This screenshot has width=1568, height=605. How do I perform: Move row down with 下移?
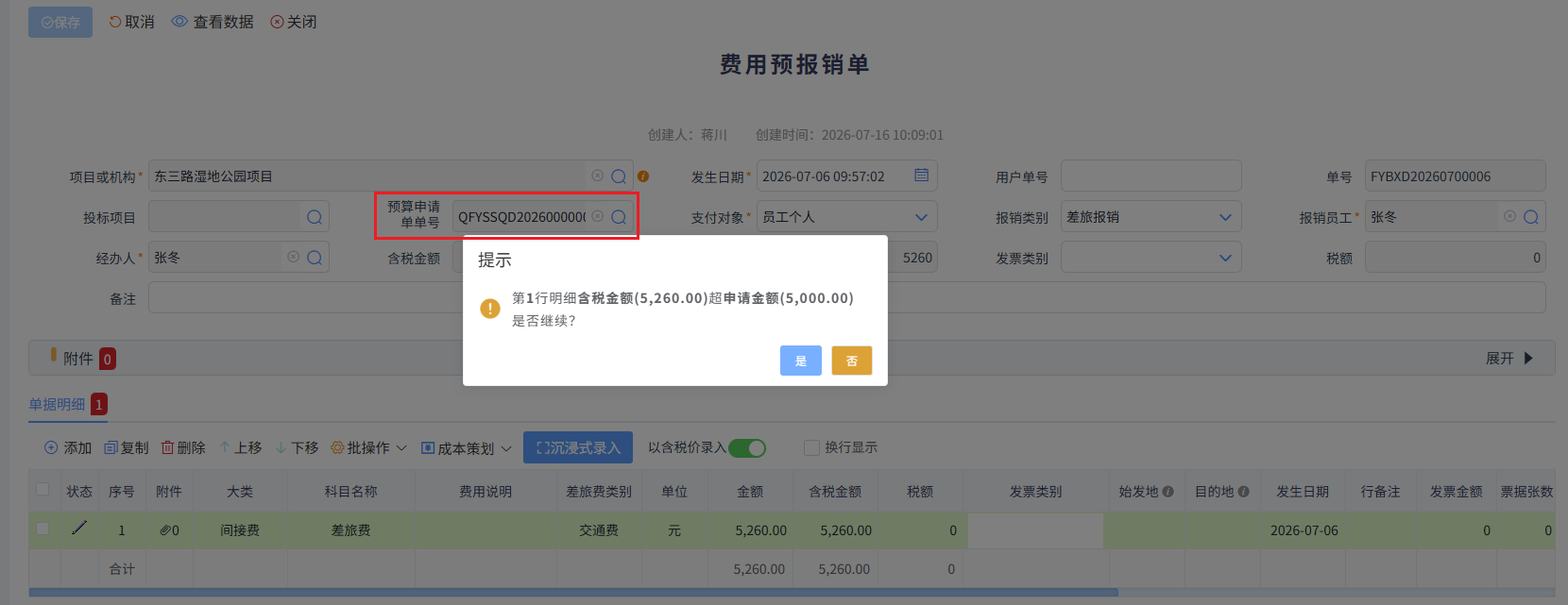(x=297, y=447)
